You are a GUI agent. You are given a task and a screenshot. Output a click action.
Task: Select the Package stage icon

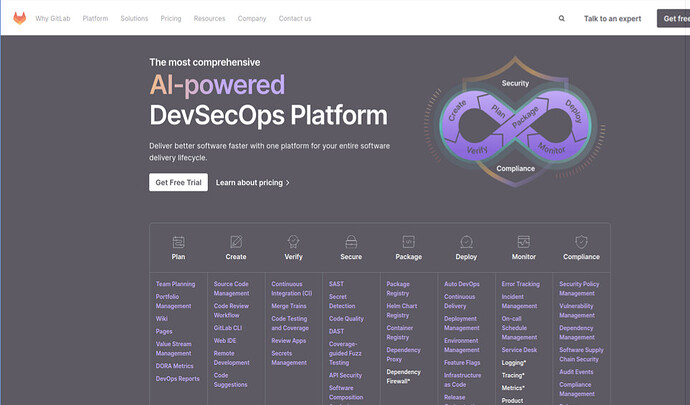(408, 242)
